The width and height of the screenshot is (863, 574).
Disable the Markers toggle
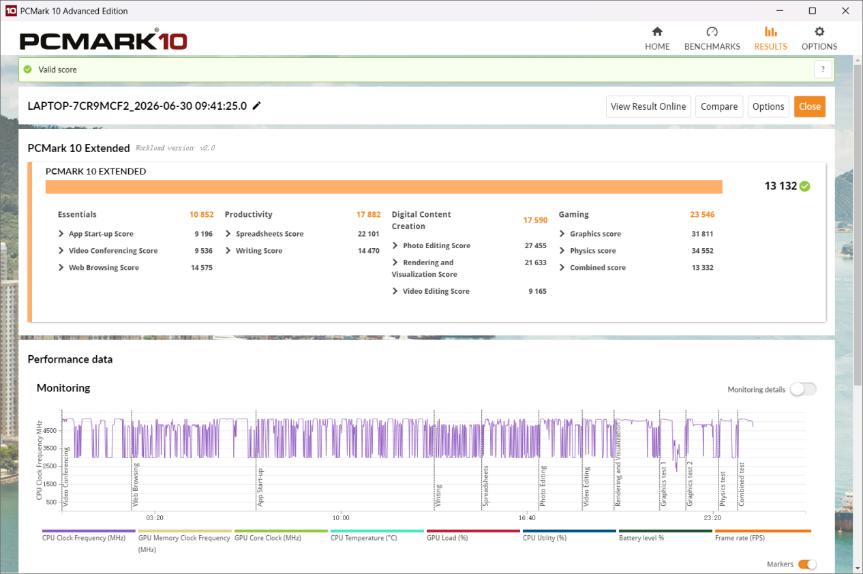coord(807,564)
